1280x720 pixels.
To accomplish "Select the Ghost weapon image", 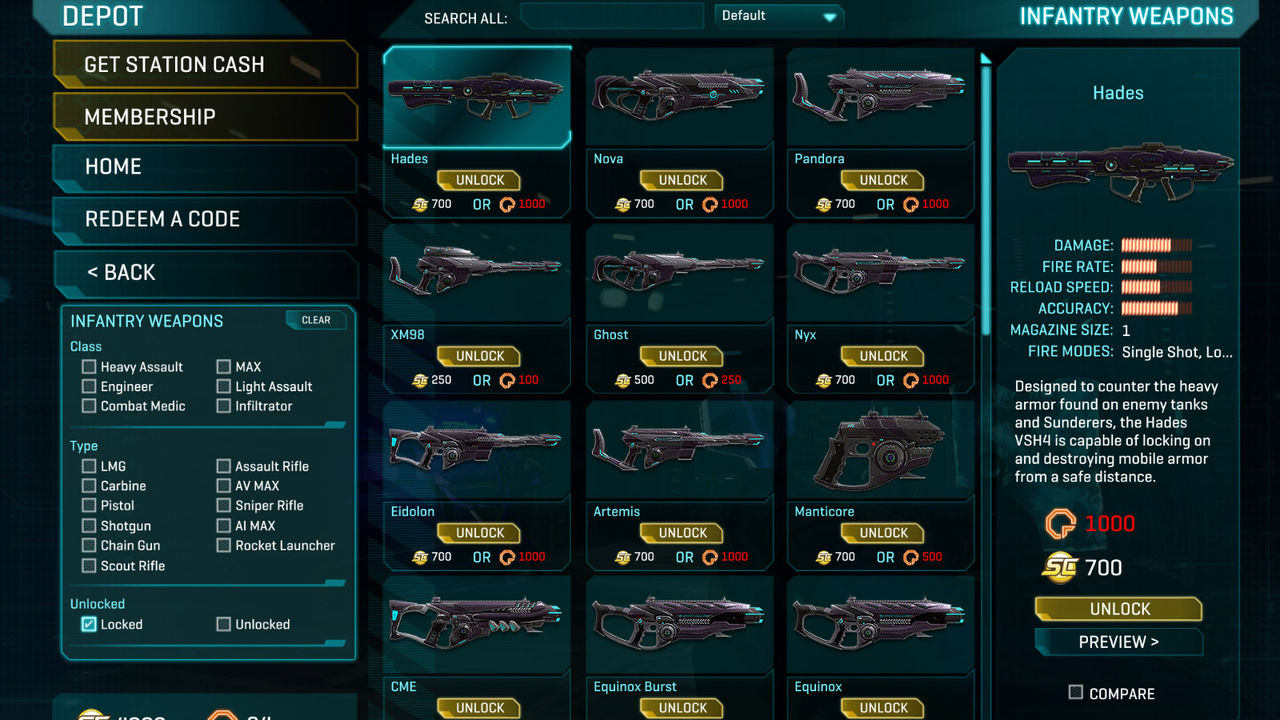I will coord(679,270).
